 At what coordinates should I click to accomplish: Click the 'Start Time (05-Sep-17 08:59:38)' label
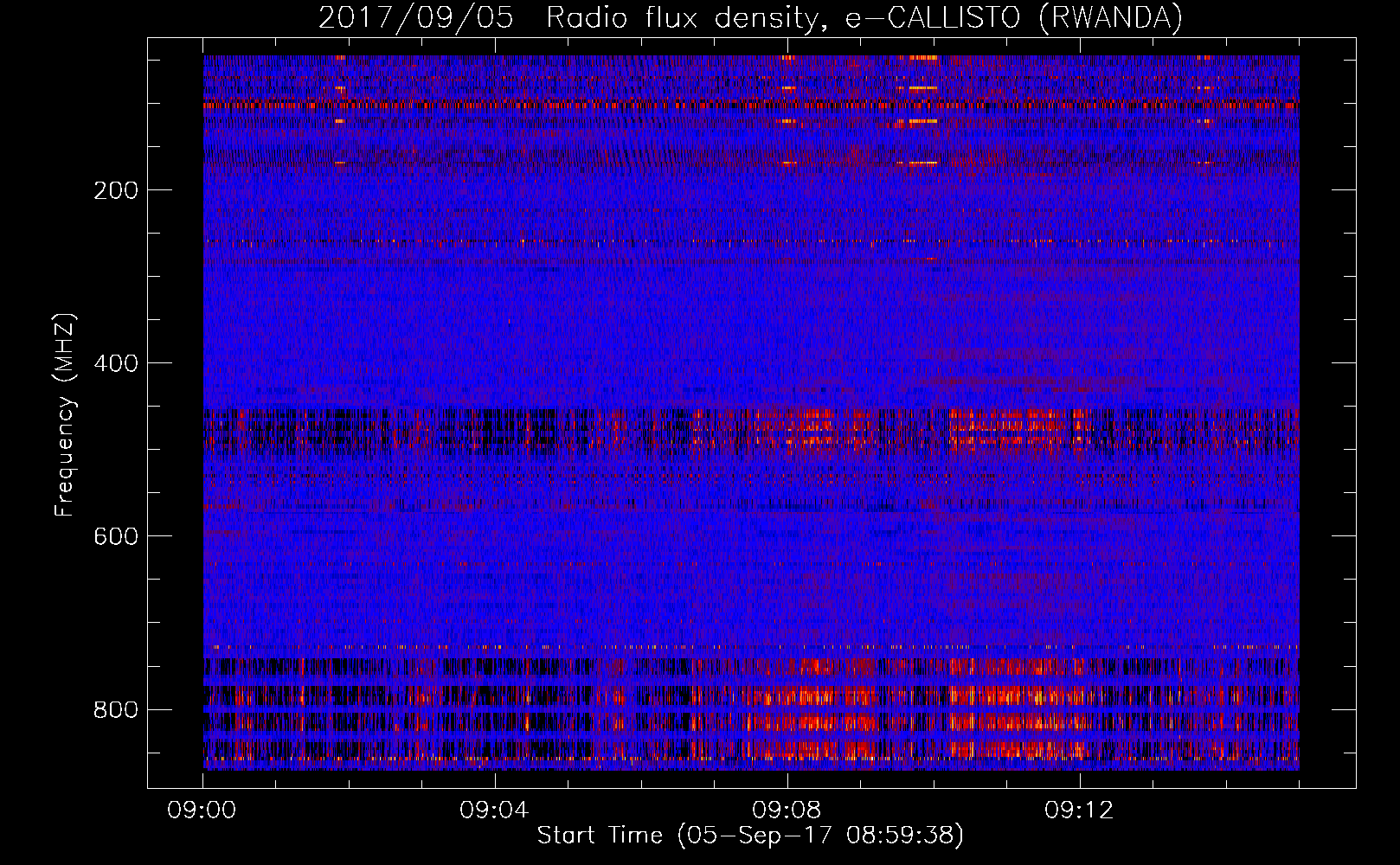point(750,835)
